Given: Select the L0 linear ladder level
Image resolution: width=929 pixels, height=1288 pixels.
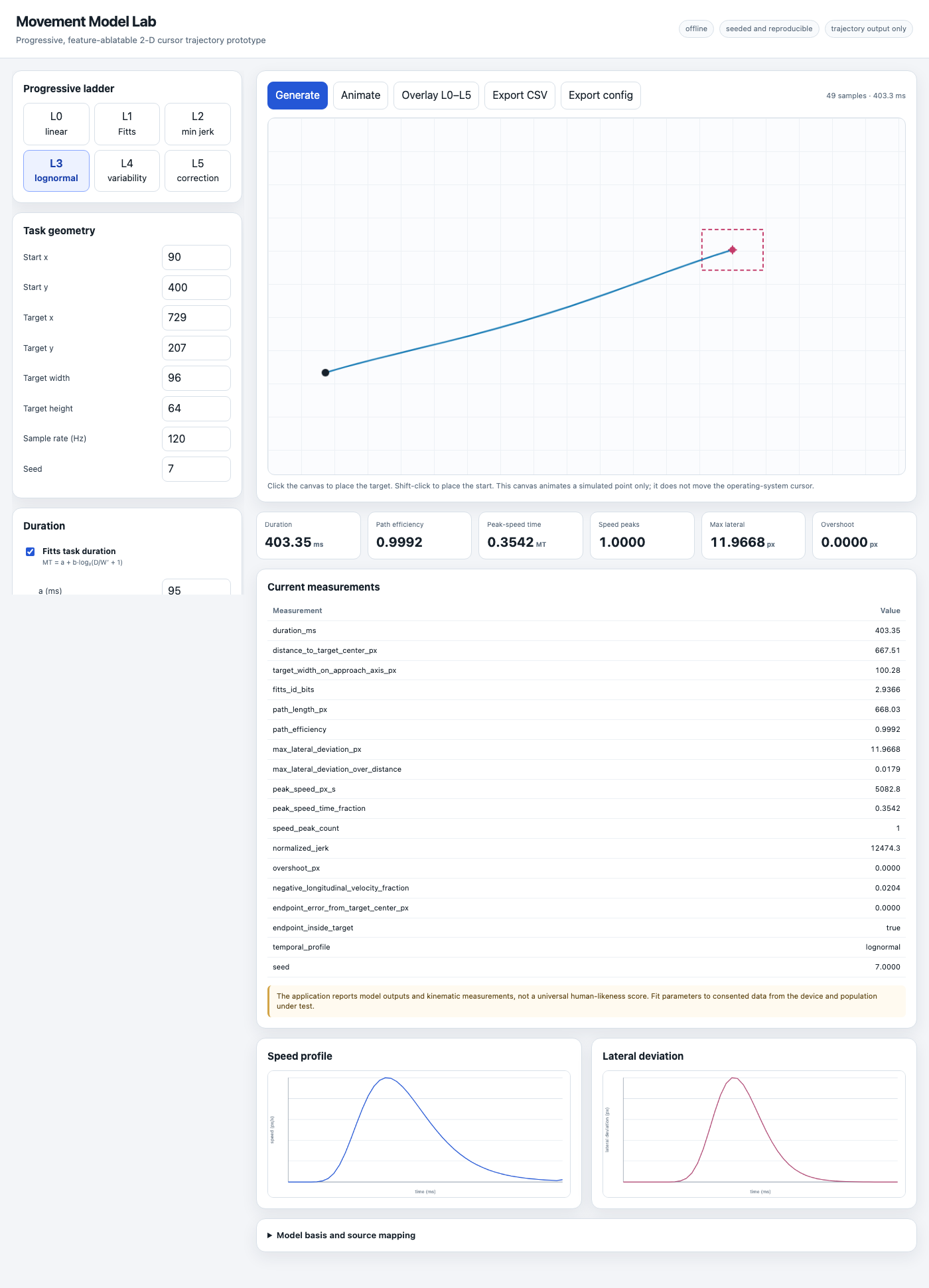Looking at the screenshot, I should point(56,124).
